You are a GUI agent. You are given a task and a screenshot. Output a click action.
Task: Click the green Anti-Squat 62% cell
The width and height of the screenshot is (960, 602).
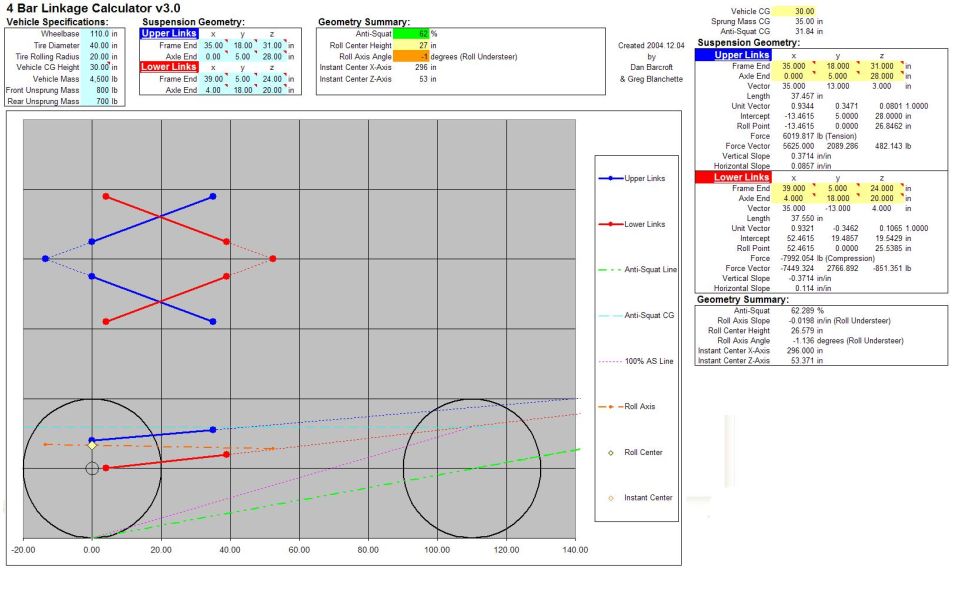[411, 34]
